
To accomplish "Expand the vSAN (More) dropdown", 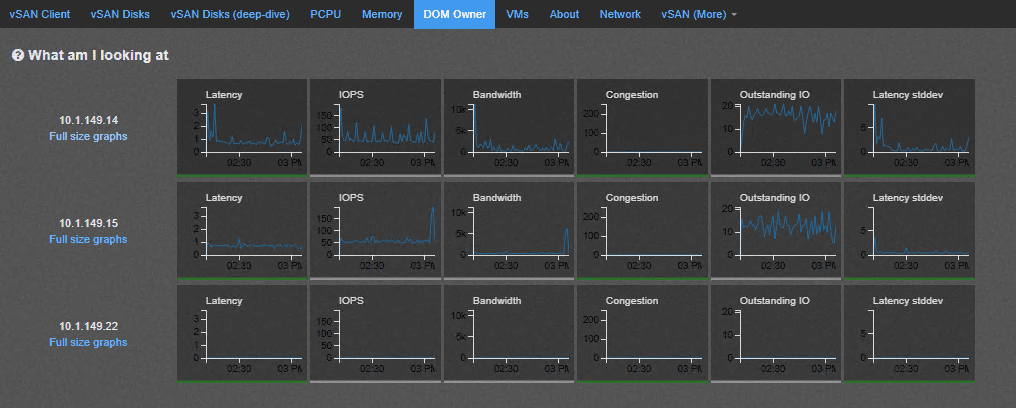I will [x=698, y=14].
